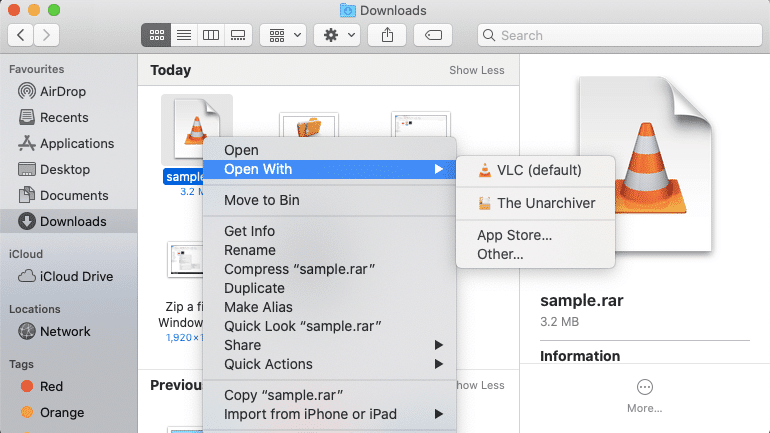Choose The Unarchiver to open file
The height and width of the screenshot is (433, 770).
click(x=545, y=203)
